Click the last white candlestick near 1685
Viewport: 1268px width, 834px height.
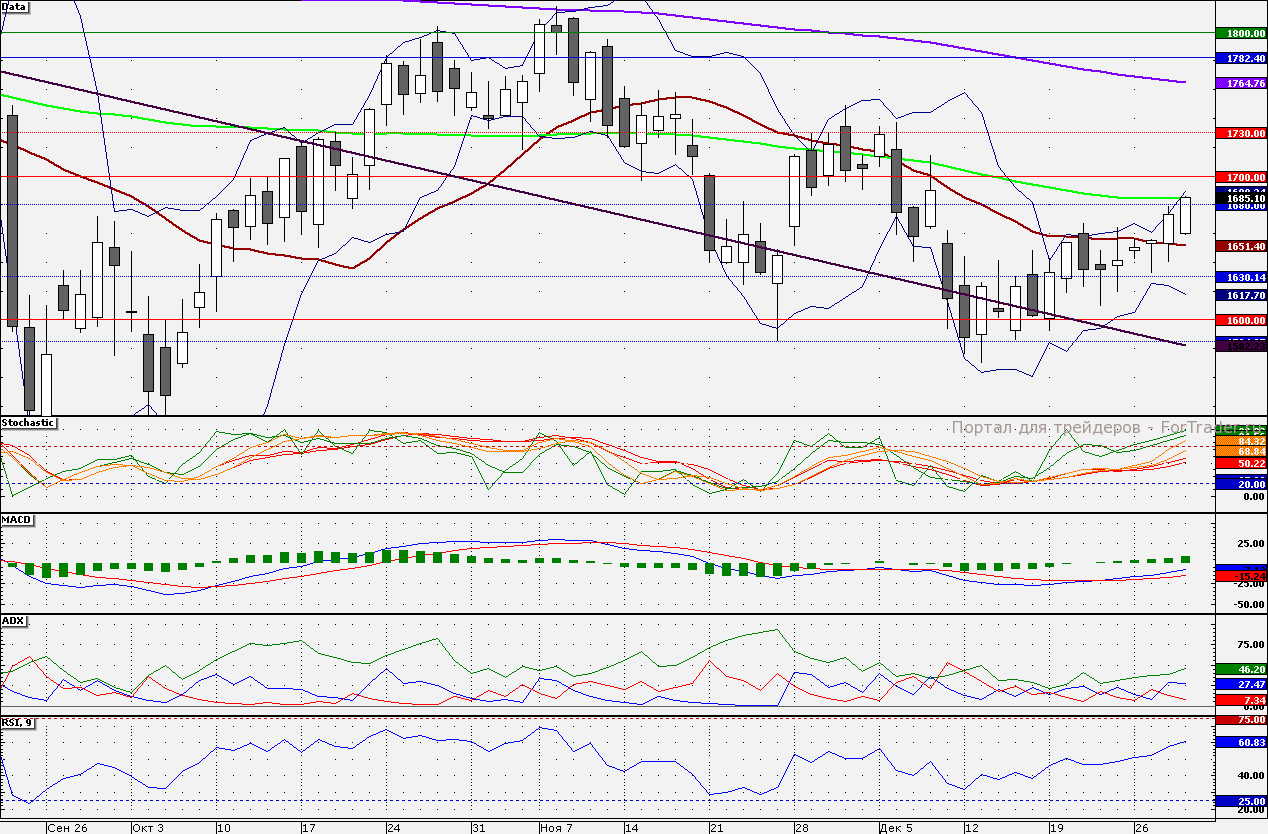point(1185,215)
